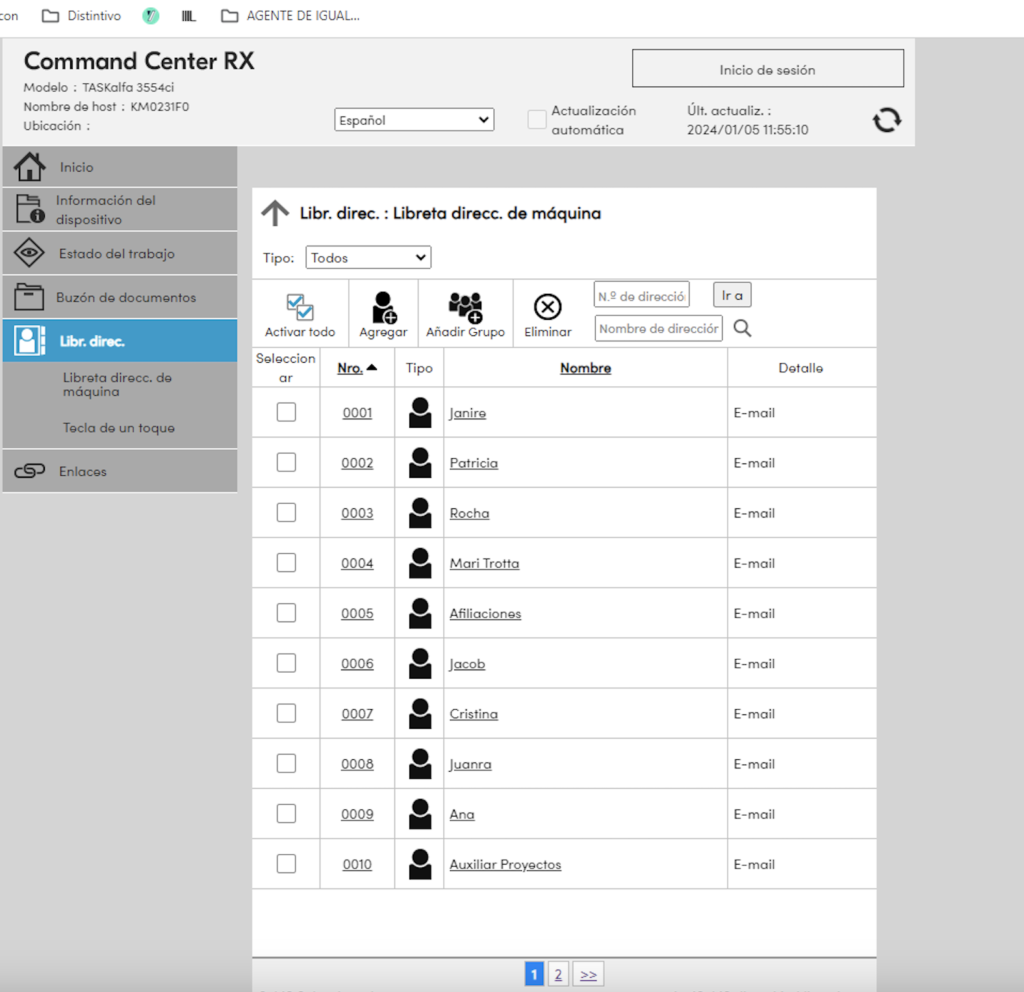Go to Buzón de documentos section
This screenshot has height=992, width=1024.
point(125,298)
